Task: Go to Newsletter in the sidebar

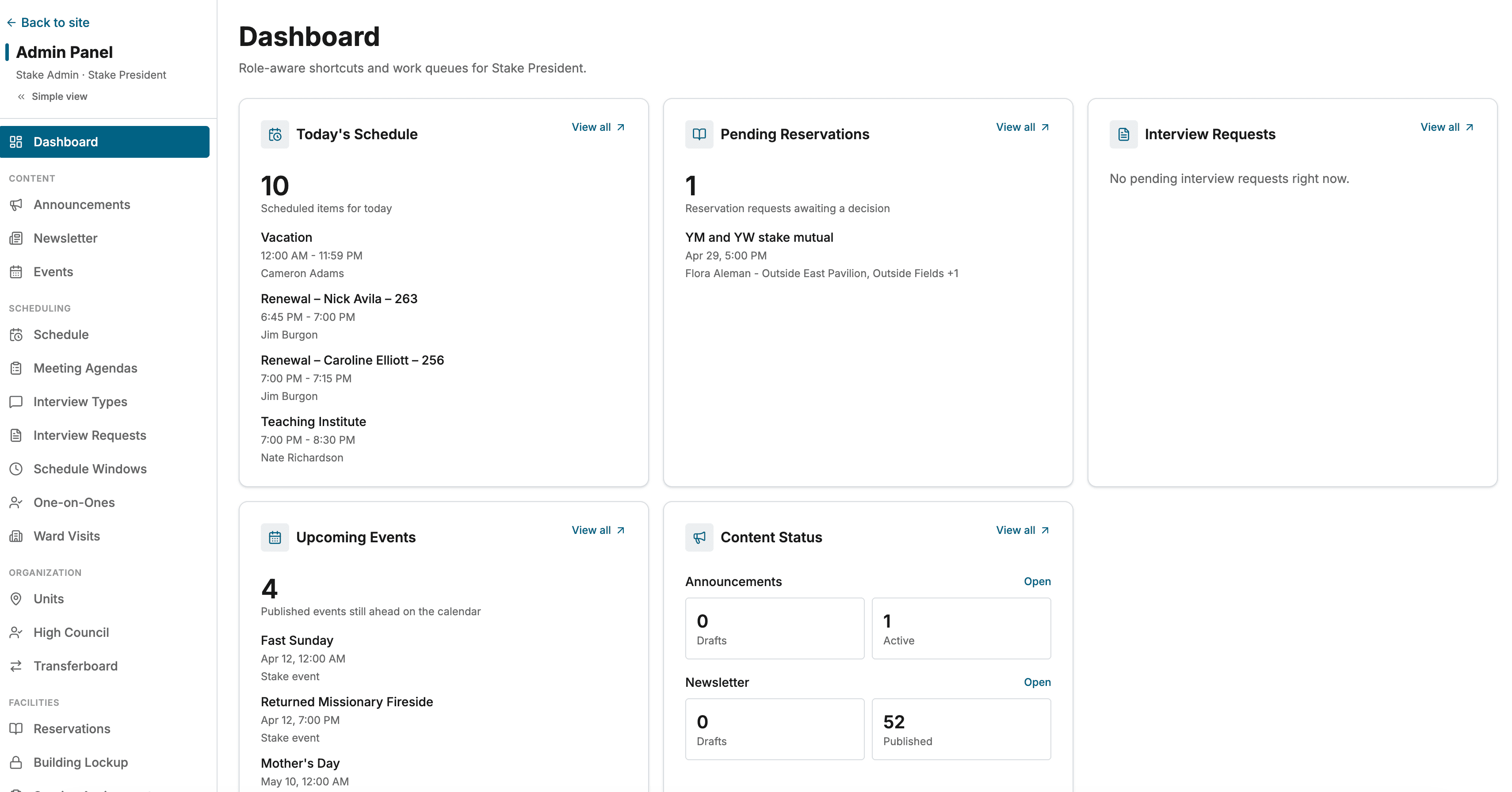Action: pos(104,238)
